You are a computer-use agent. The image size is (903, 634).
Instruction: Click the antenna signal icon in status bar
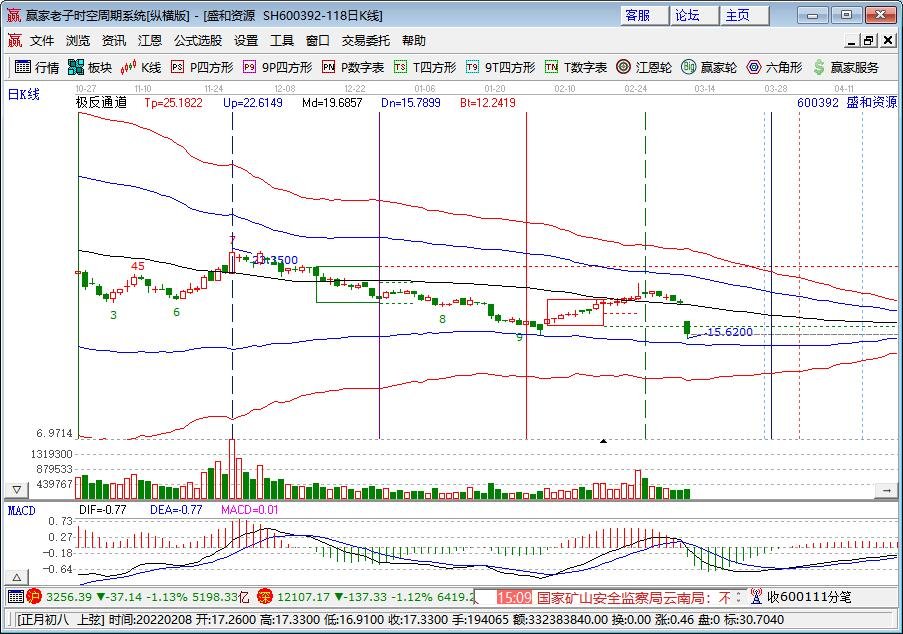coord(756,597)
